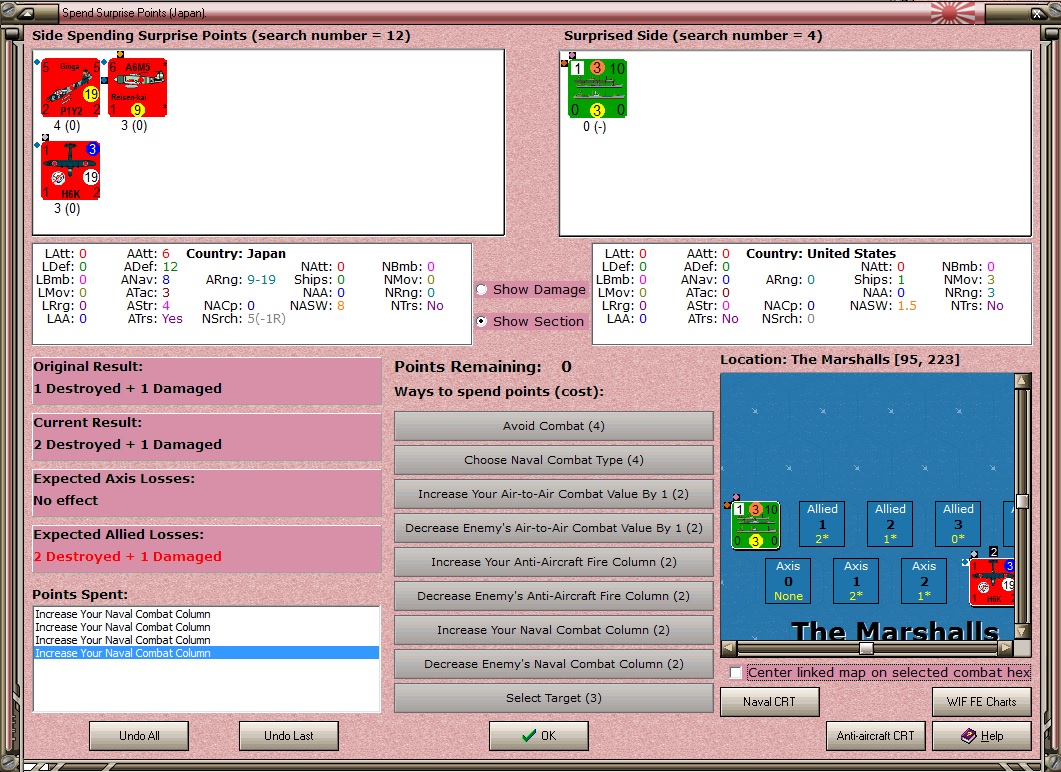The image size is (1061, 772).
Task: Click the Undo Last button
Action: (x=289, y=735)
